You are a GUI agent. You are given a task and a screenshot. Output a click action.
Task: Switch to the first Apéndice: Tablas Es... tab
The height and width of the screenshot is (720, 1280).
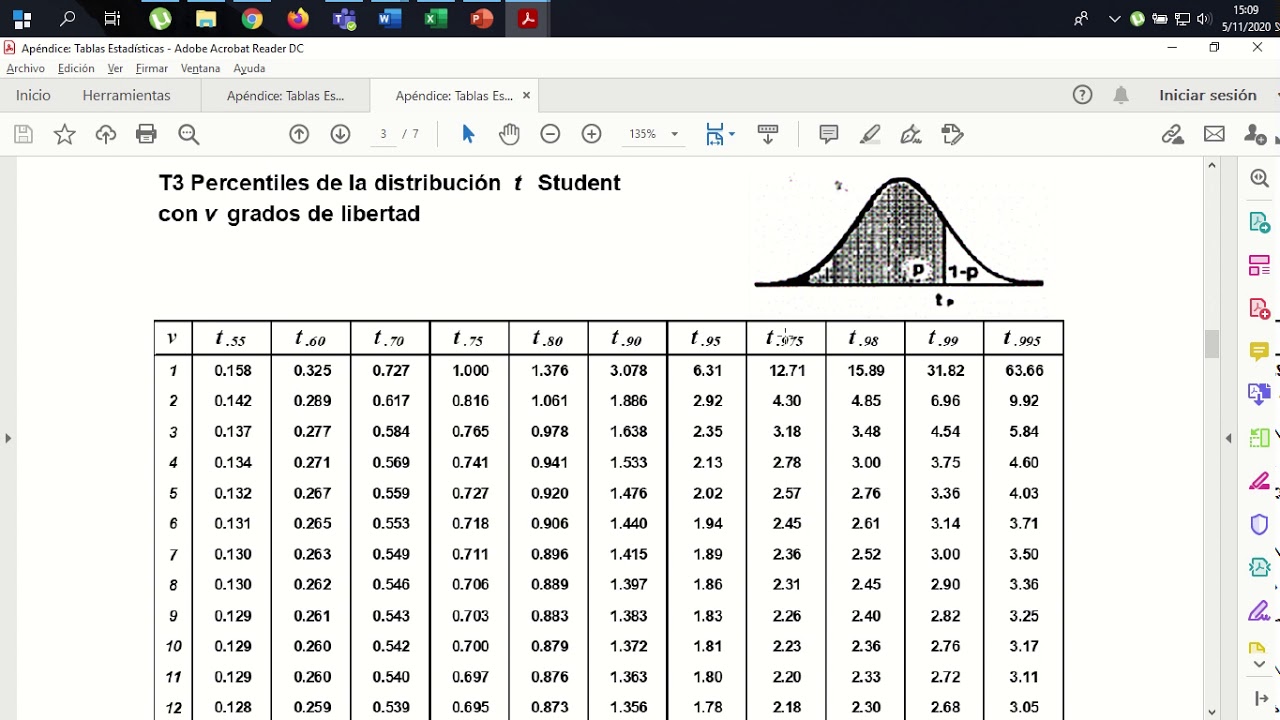(x=285, y=96)
